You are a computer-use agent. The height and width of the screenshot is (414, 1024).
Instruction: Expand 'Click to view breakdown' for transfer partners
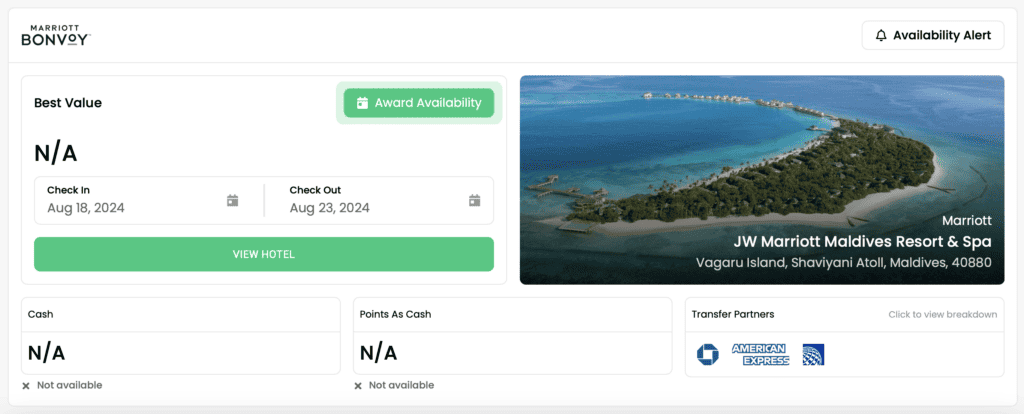[x=942, y=315]
